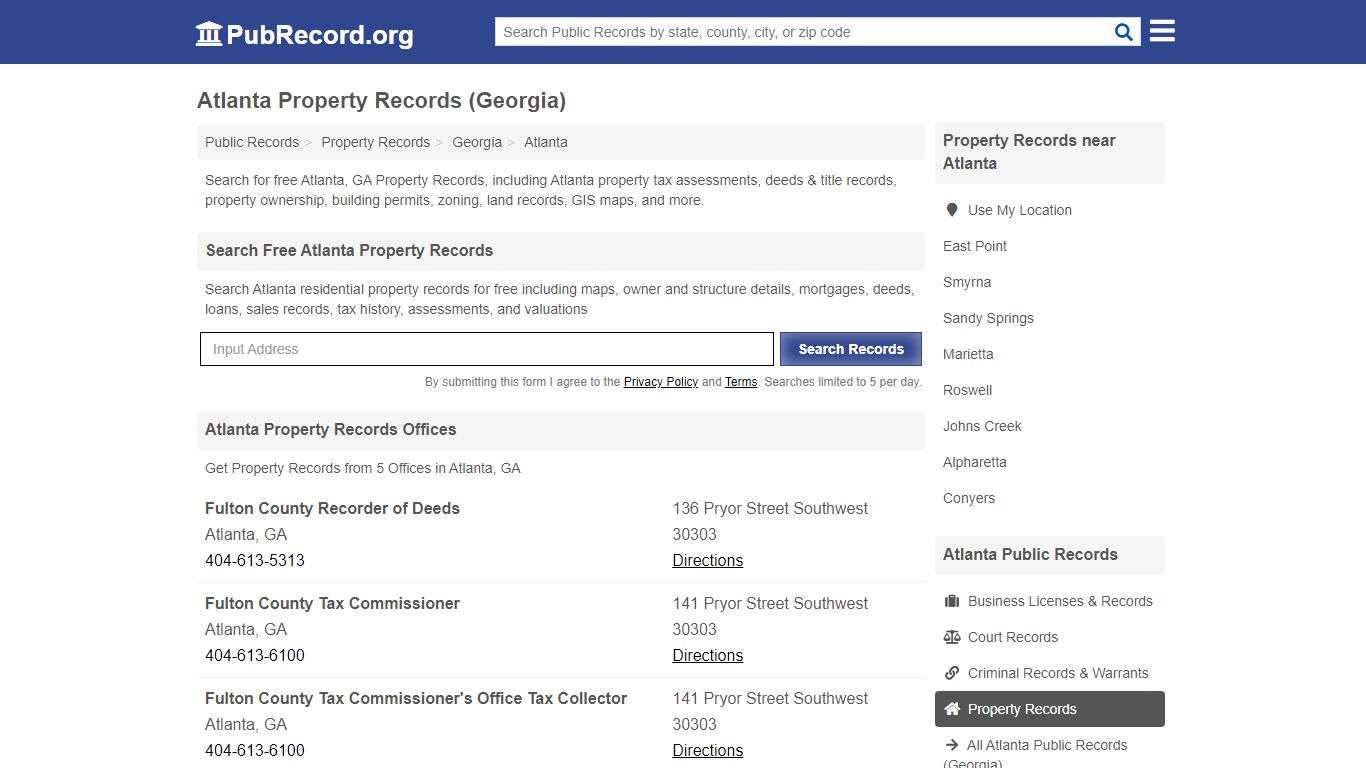Select the Use My Location link
This screenshot has width=1366, height=768.
[1020, 210]
